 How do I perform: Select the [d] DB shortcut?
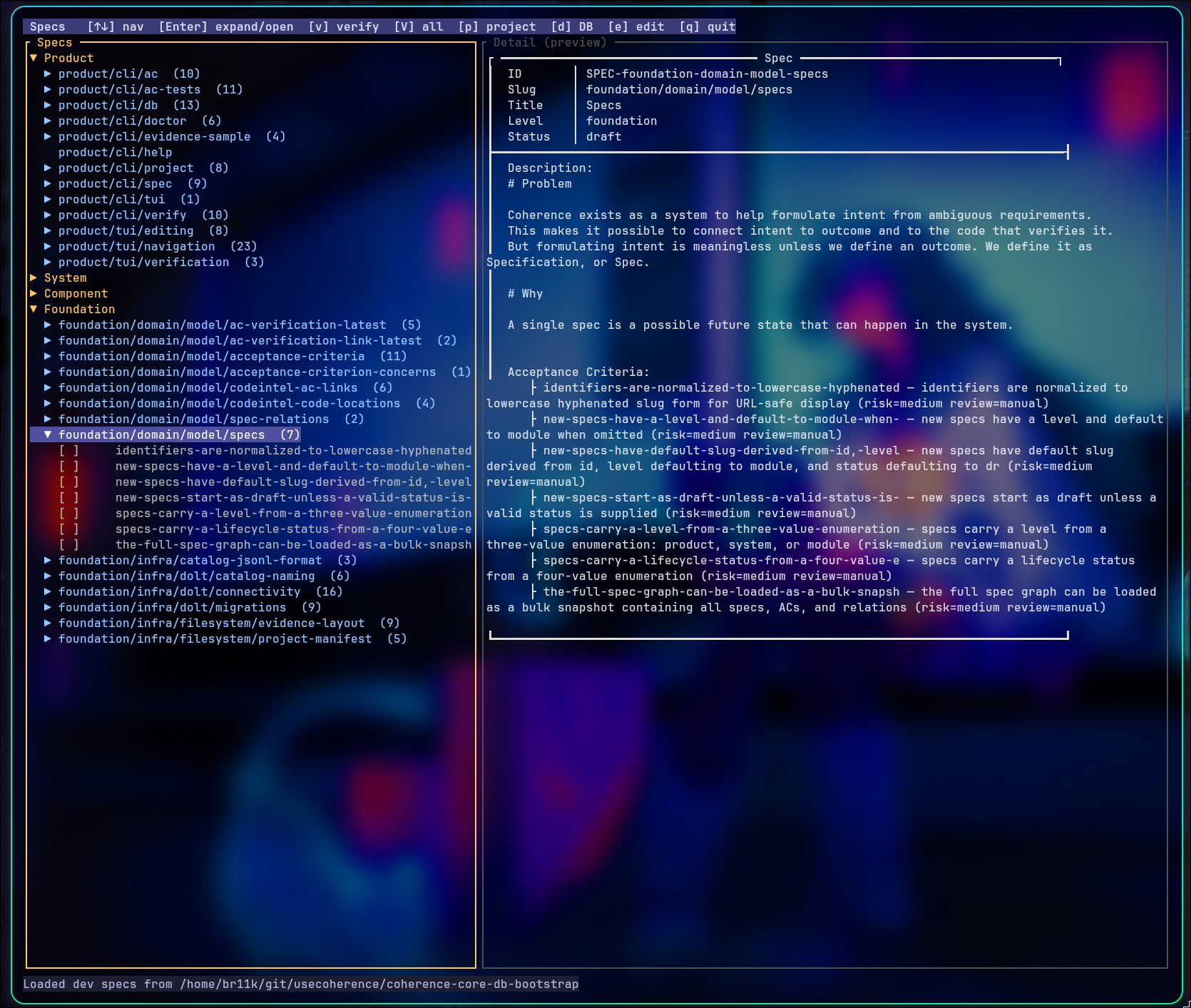pos(572,26)
